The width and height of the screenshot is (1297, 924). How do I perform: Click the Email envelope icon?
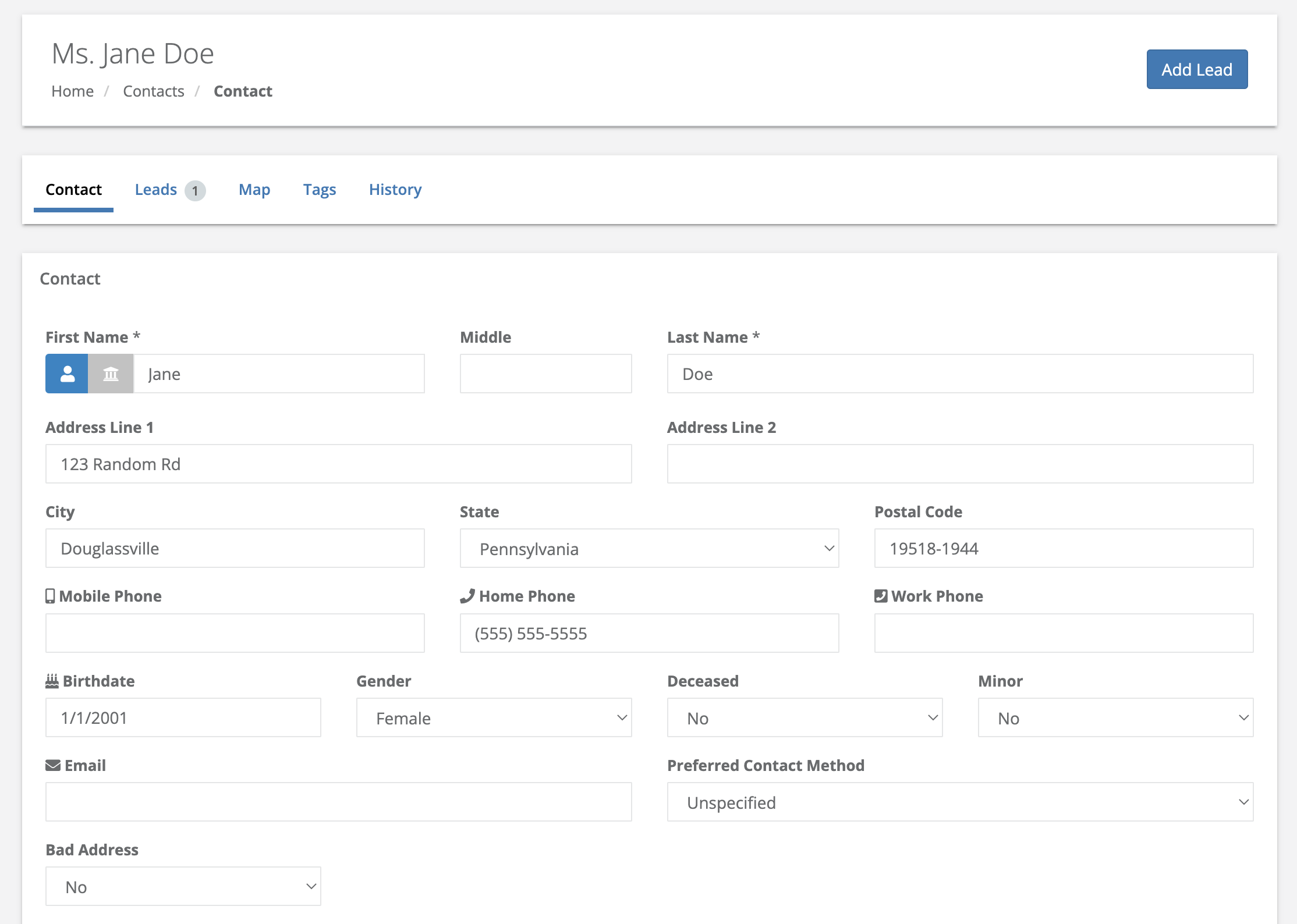point(53,765)
